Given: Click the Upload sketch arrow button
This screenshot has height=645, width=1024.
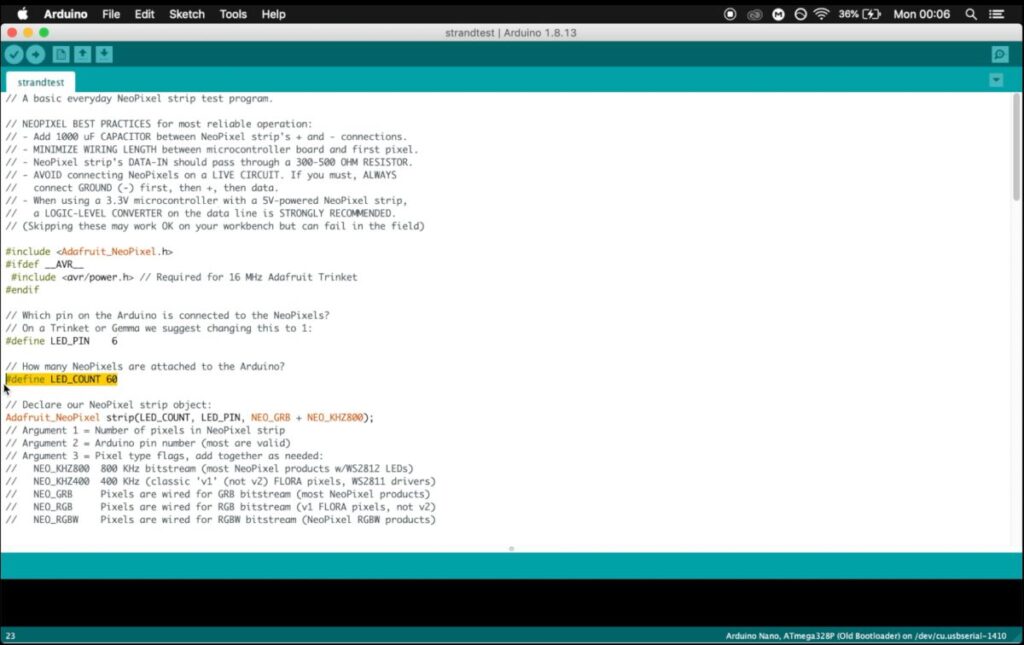Looking at the screenshot, I should pos(36,55).
